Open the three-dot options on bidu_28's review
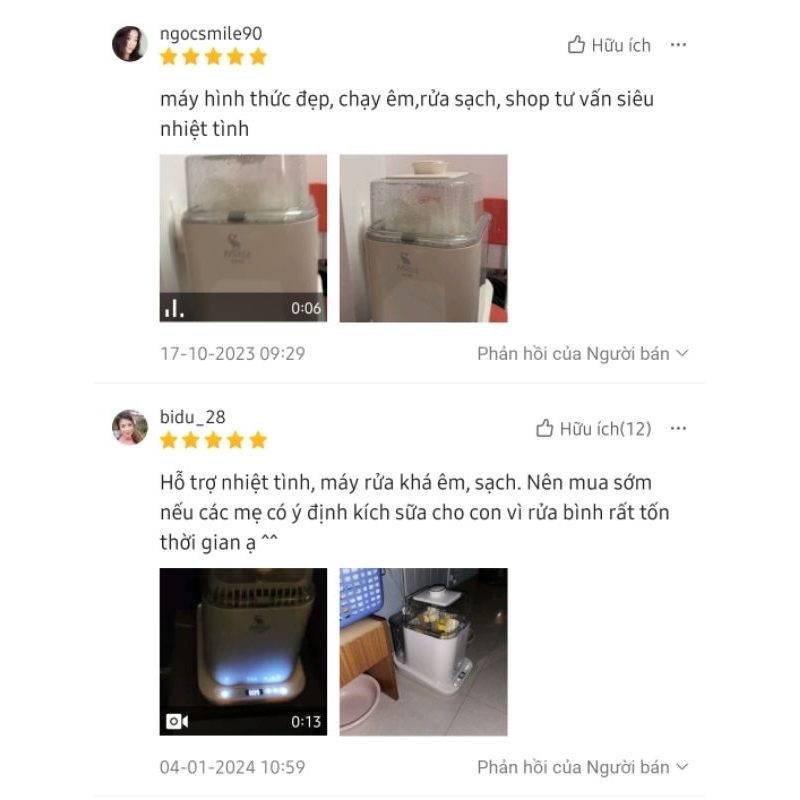800x800 pixels. click(x=678, y=429)
